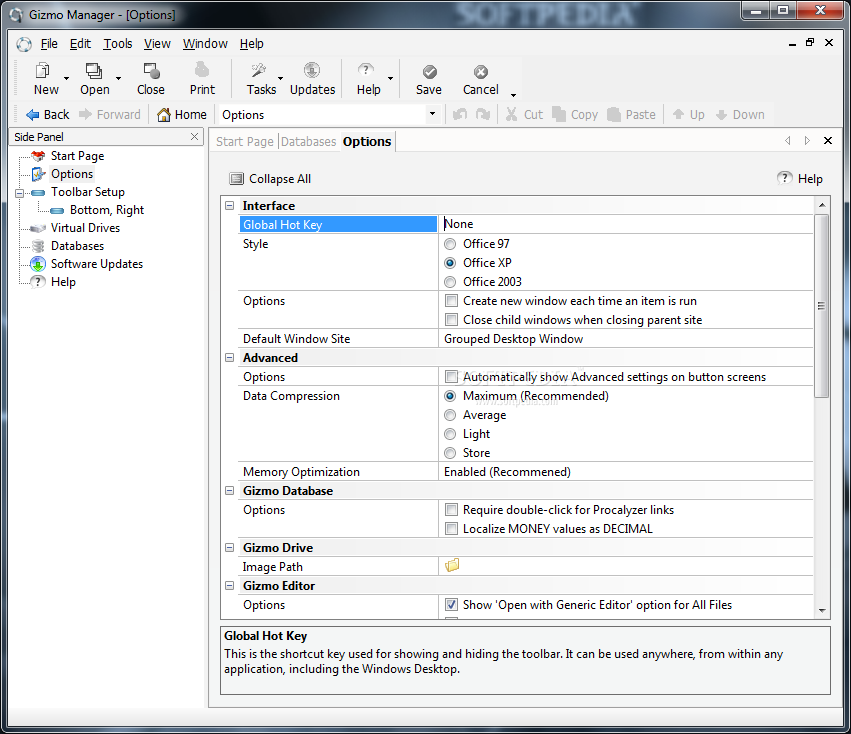Viewport: 851px width, 734px height.
Task: Click the Close toolbar icon
Action: point(151,71)
